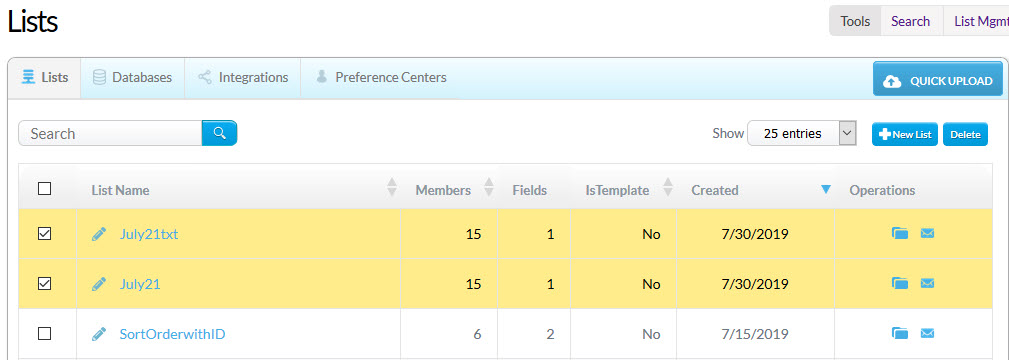This screenshot has width=1009, height=360.
Task: Click the pencil edit icon for July21
Action: tap(98, 283)
